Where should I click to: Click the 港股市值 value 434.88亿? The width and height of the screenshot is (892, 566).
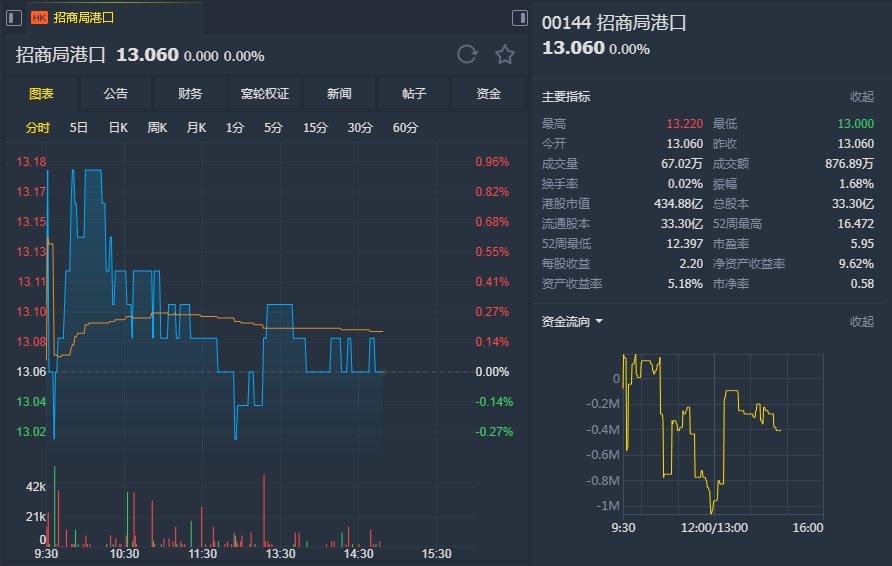(678, 204)
